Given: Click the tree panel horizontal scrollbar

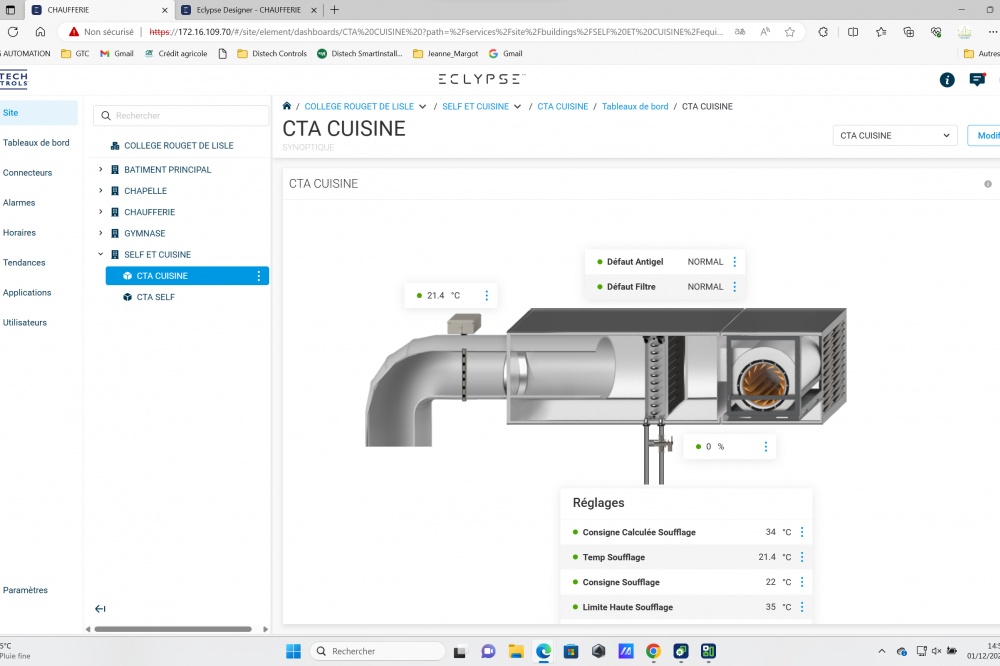Looking at the screenshot, I should 173,629.
